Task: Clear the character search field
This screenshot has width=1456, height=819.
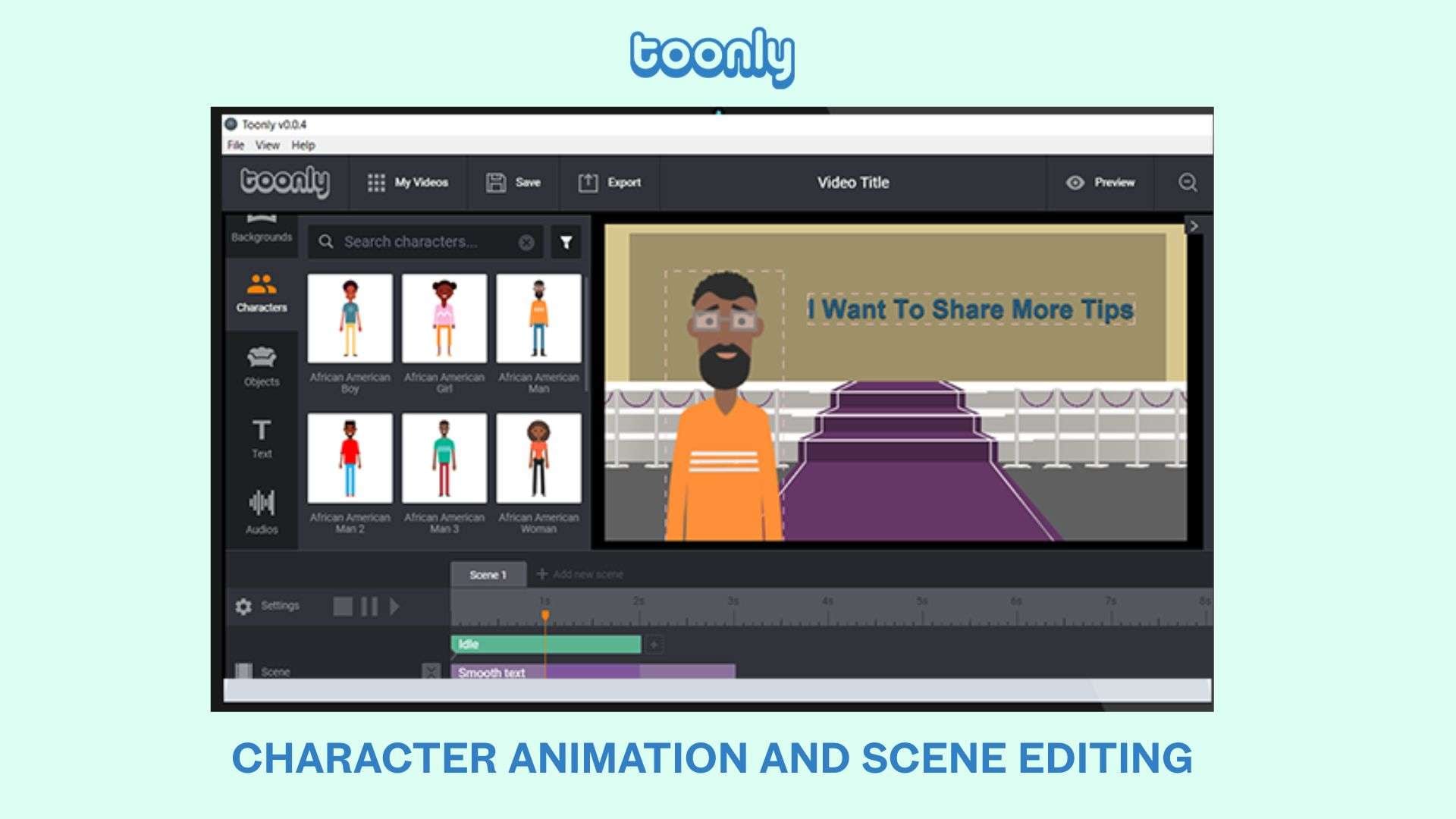Action: coord(526,243)
